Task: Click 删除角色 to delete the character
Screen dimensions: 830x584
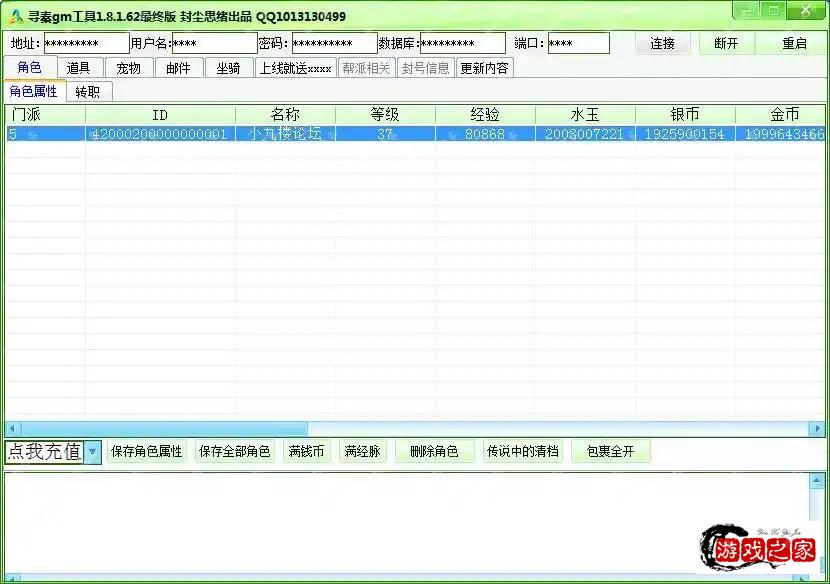Action: click(433, 451)
